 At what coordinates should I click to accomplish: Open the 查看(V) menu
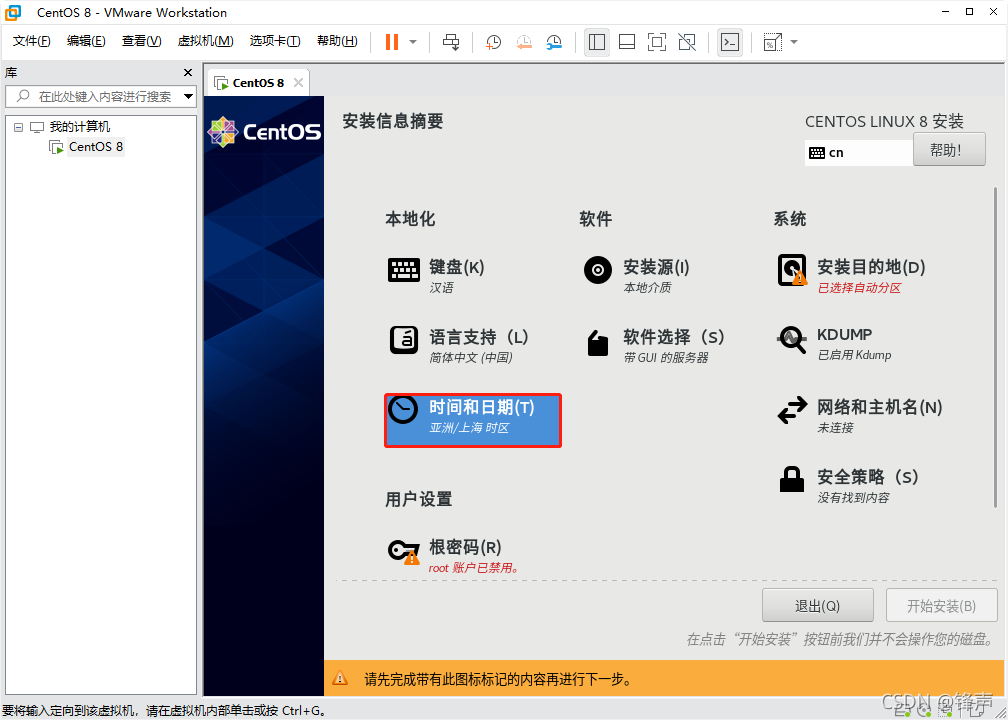[141, 41]
